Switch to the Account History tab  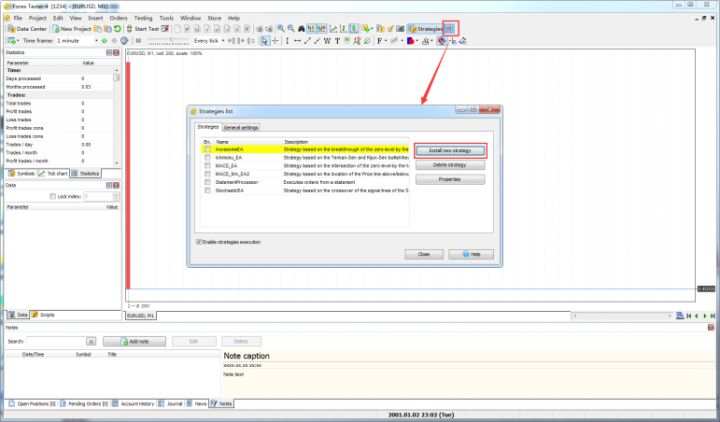coord(133,404)
